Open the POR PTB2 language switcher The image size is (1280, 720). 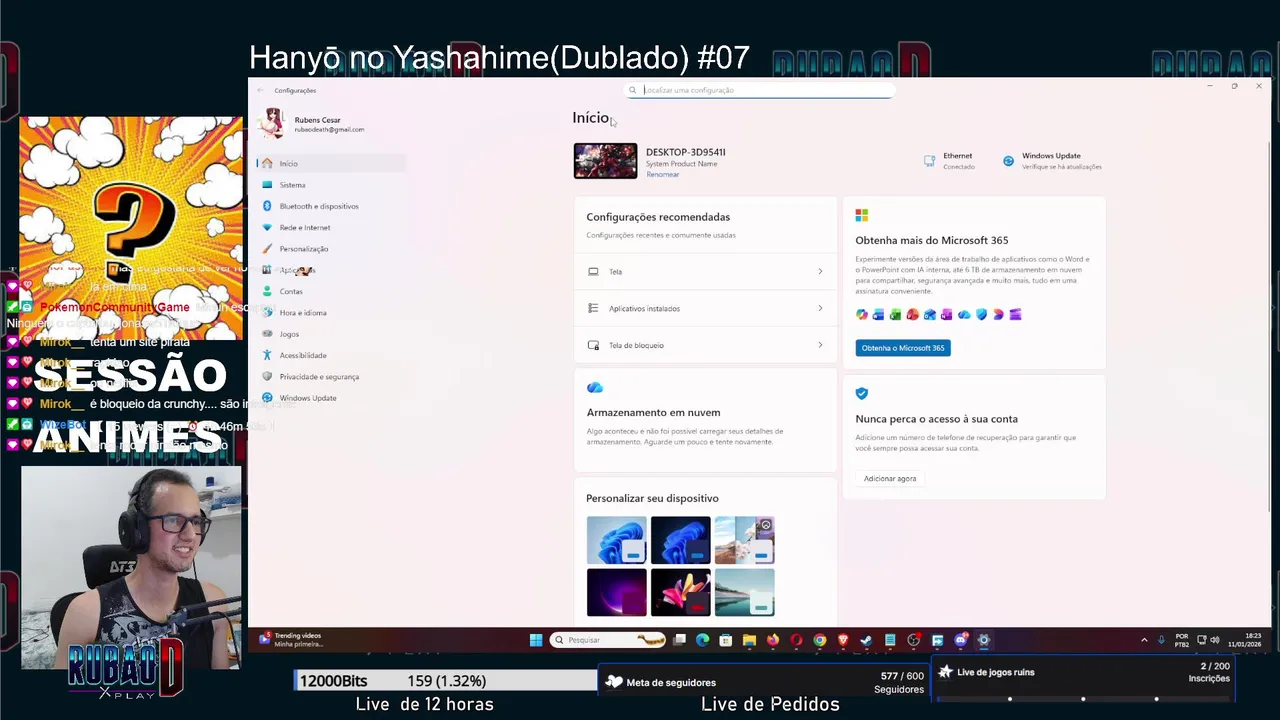click(1182, 640)
